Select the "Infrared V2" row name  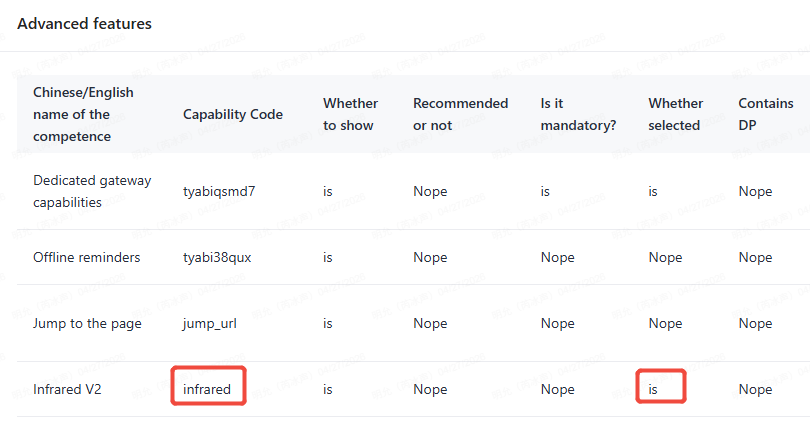pos(68,389)
